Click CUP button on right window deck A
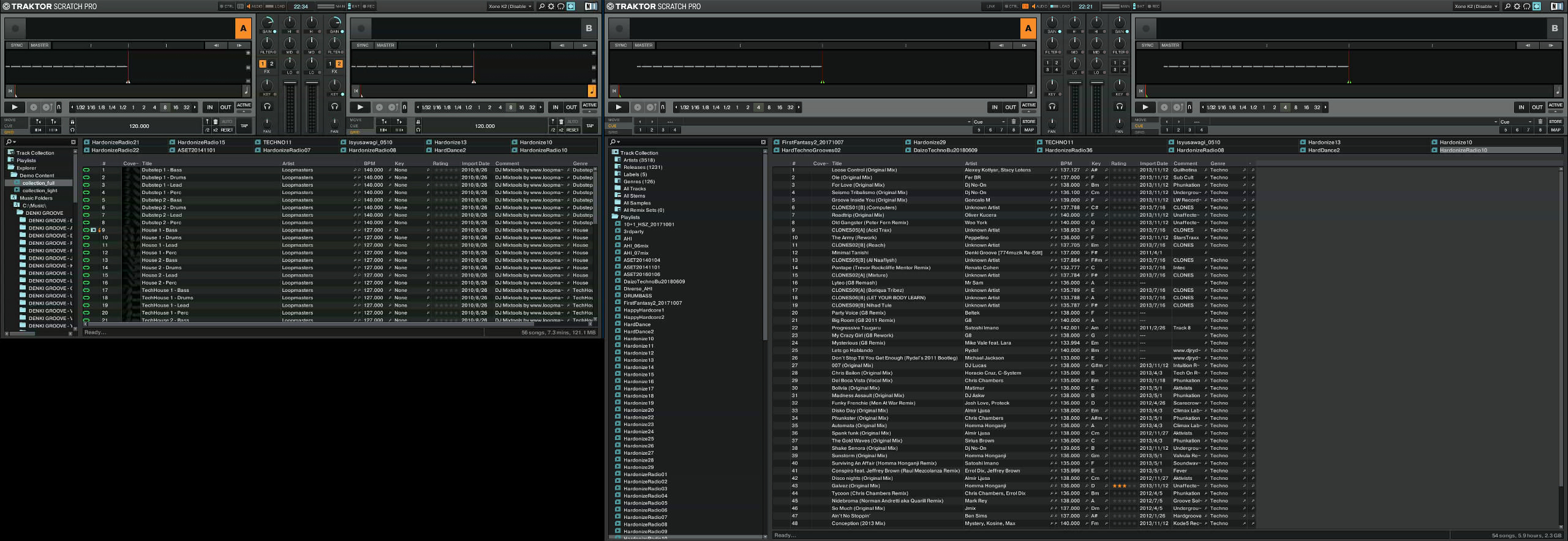This screenshot has height=541, width=1568. pyautogui.click(x=651, y=107)
